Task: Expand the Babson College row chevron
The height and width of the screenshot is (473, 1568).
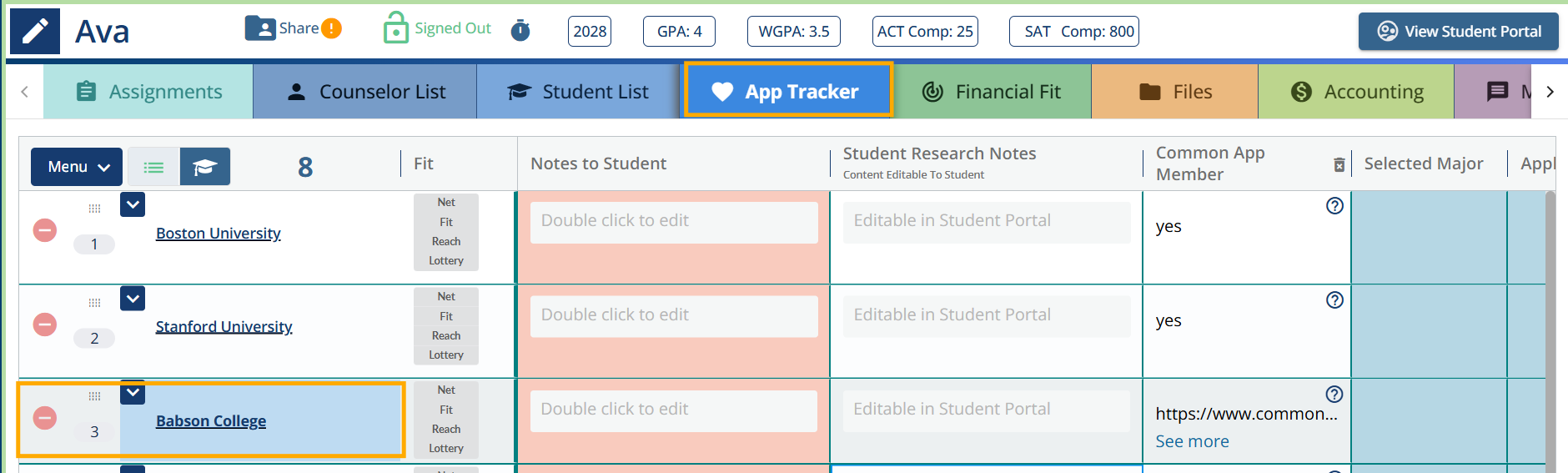Action: (133, 392)
